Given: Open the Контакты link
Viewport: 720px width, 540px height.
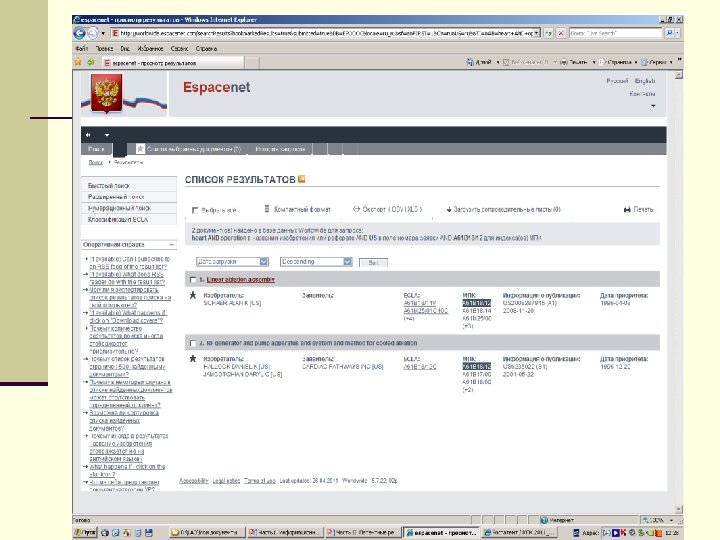Looking at the screenshot, I should click(x=642, y=94).
